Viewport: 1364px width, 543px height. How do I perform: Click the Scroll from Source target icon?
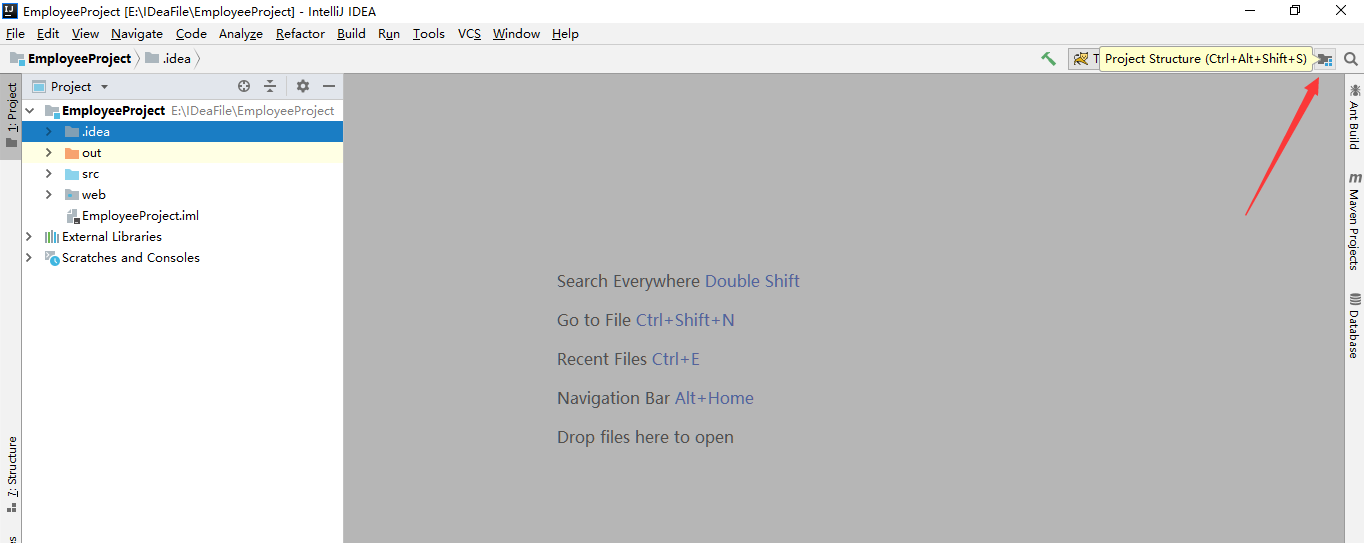point(244,87)
